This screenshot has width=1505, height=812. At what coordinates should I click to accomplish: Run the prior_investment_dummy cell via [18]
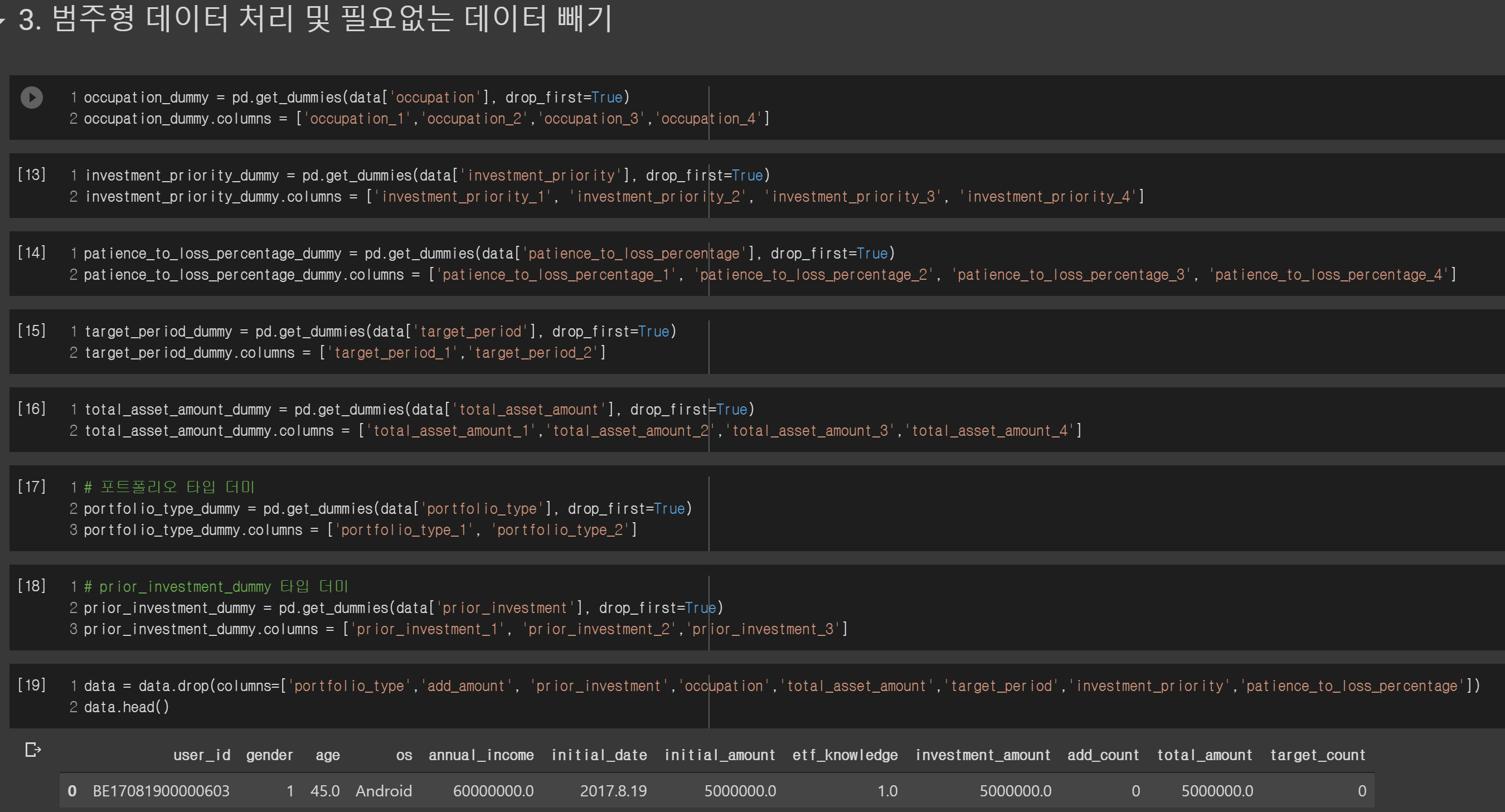tap(32, 586)
